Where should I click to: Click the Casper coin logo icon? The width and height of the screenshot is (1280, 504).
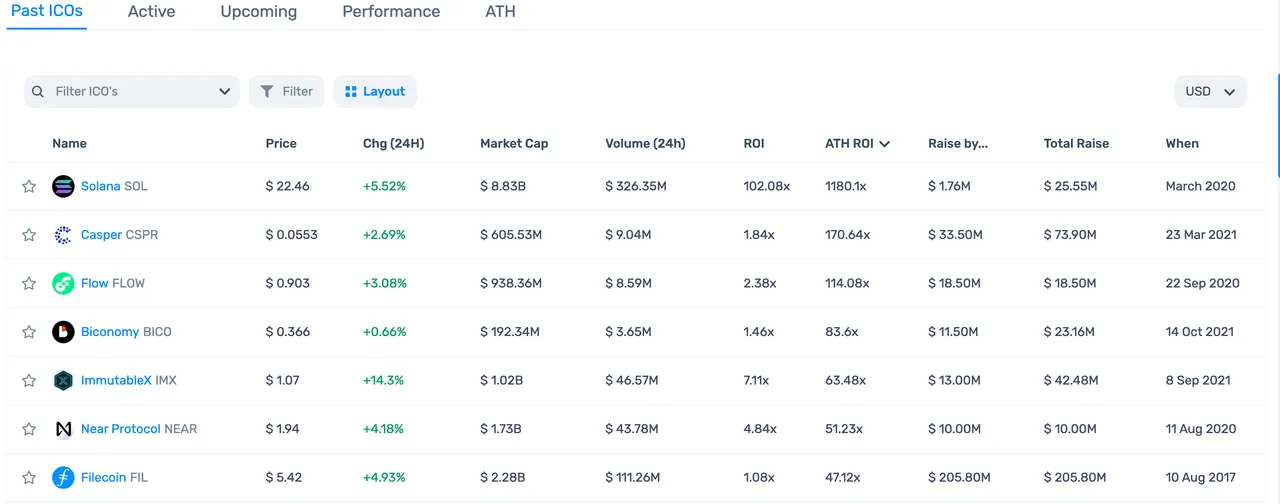click(63, 235)
